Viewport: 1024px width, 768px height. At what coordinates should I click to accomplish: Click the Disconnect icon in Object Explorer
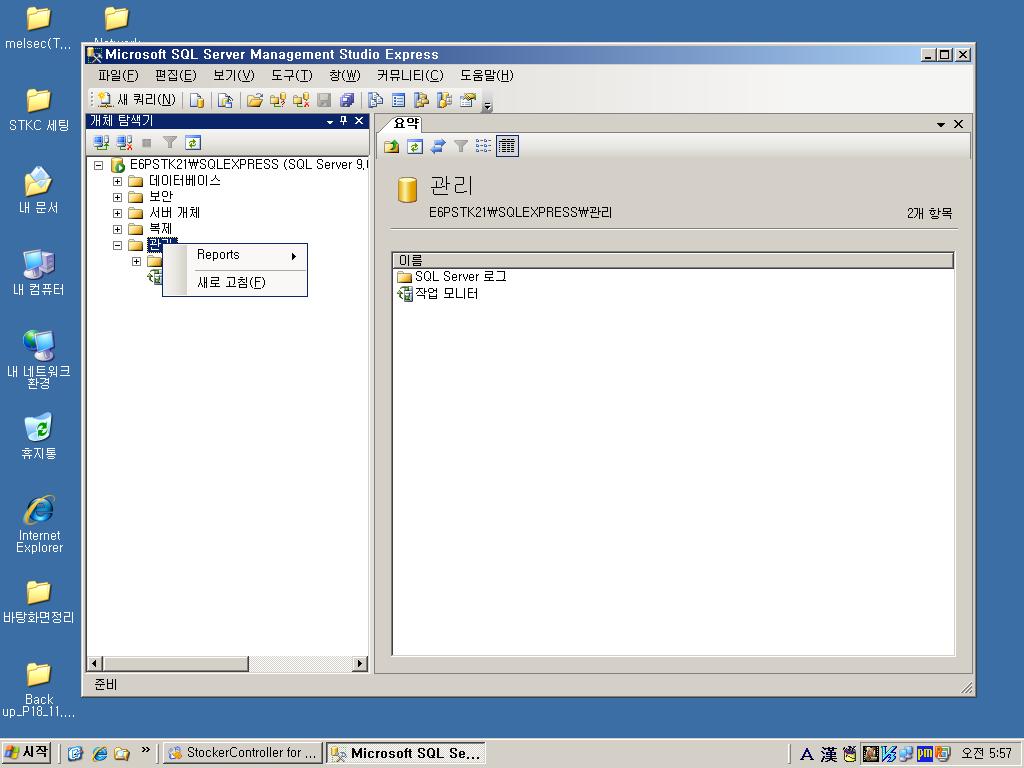[x=124, y=142]
